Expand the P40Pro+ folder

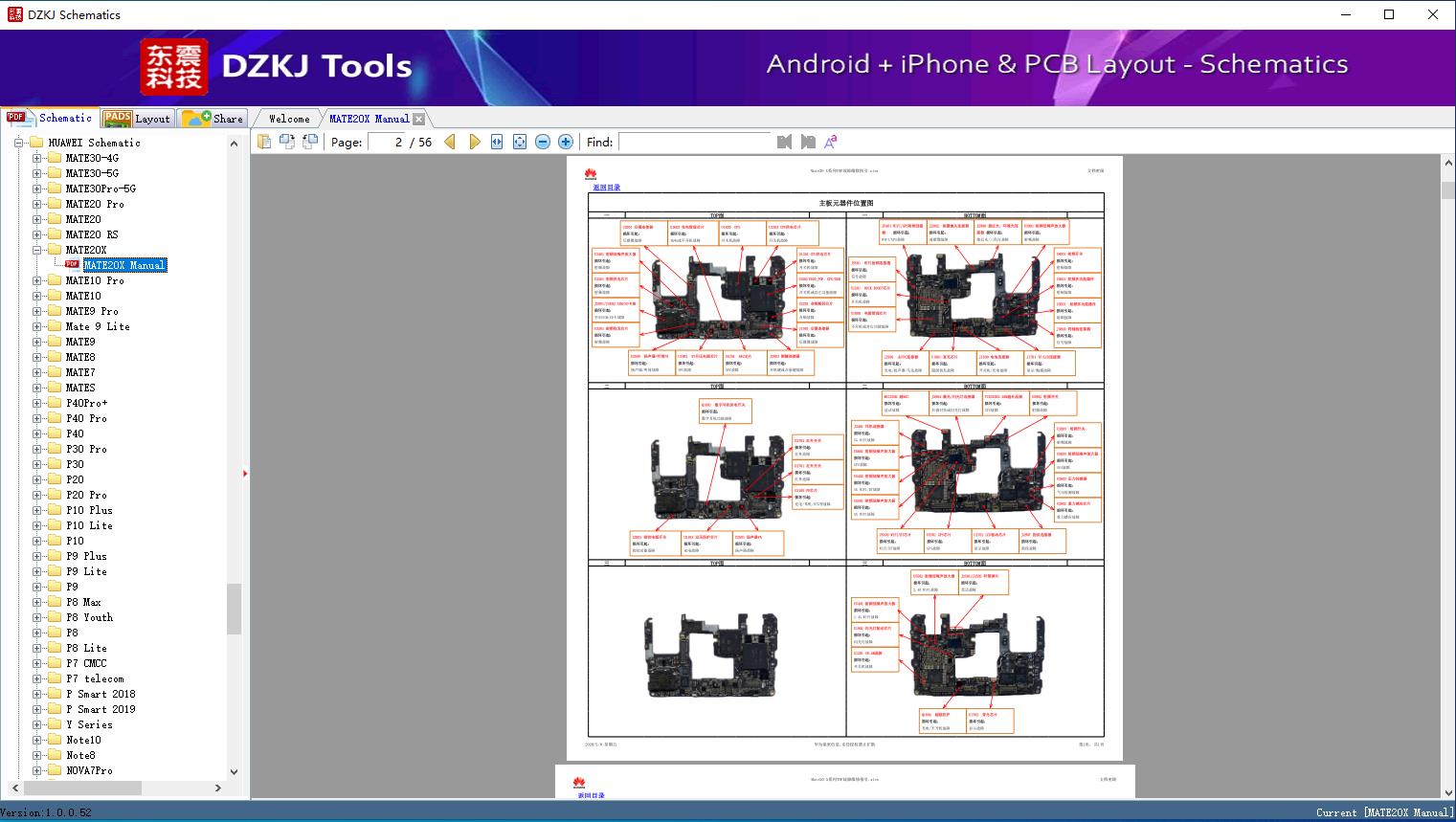(x=36, y=403)
